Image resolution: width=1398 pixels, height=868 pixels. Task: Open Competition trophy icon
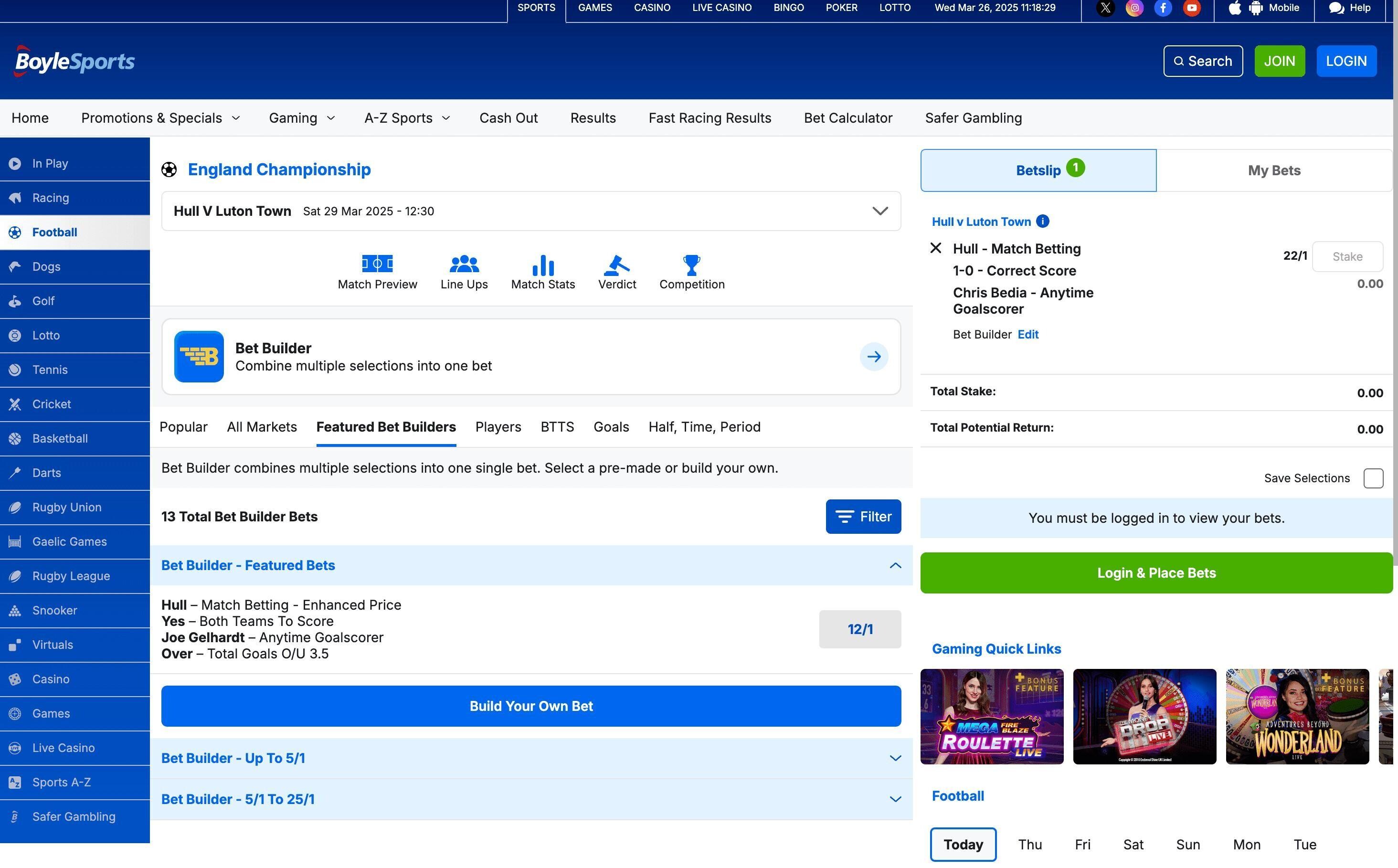(x=692, y=265)
